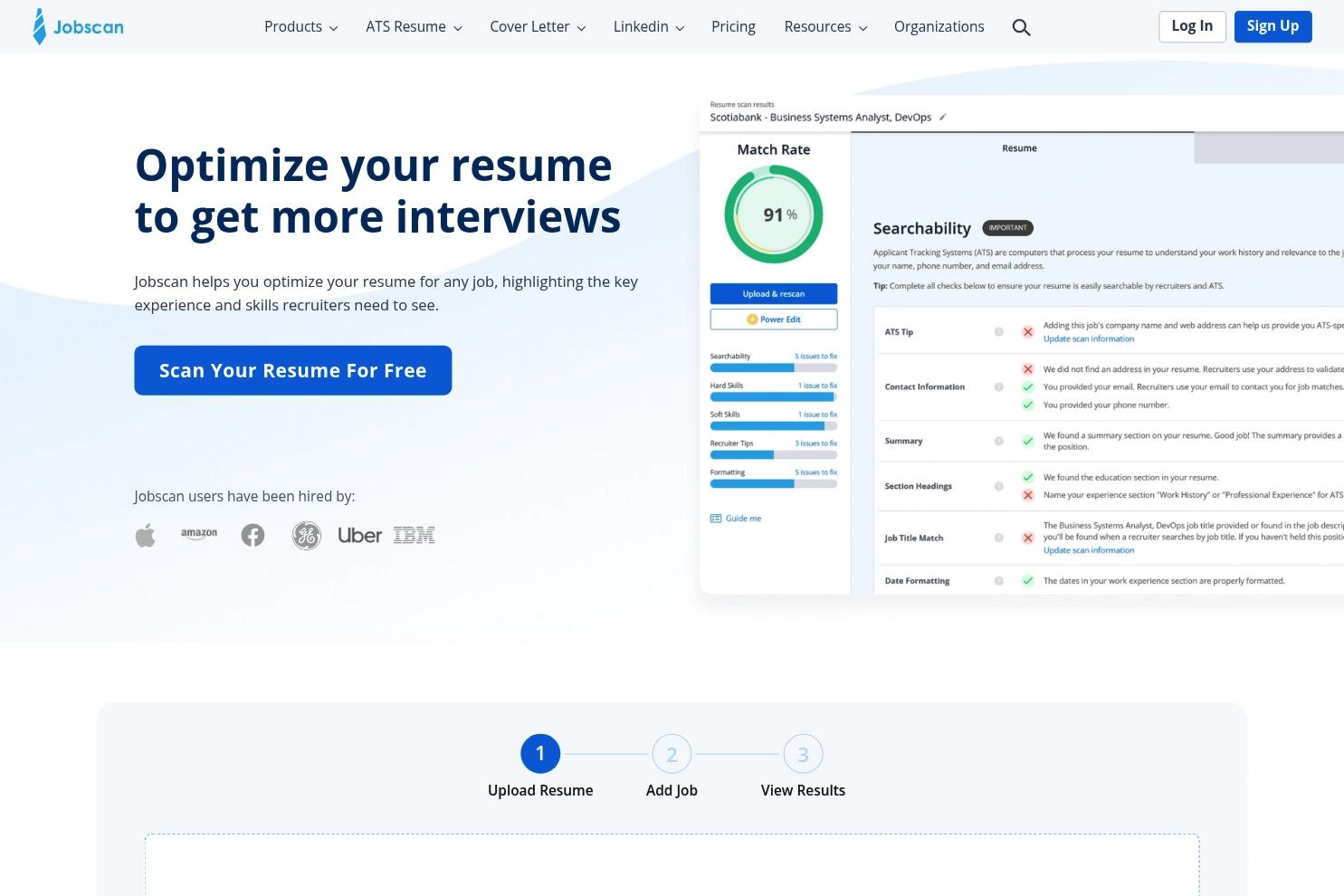Click the Searchability progress bar
Image resolution: width=1344 pixels, height=896 pixels.
(x=774, y=368)
